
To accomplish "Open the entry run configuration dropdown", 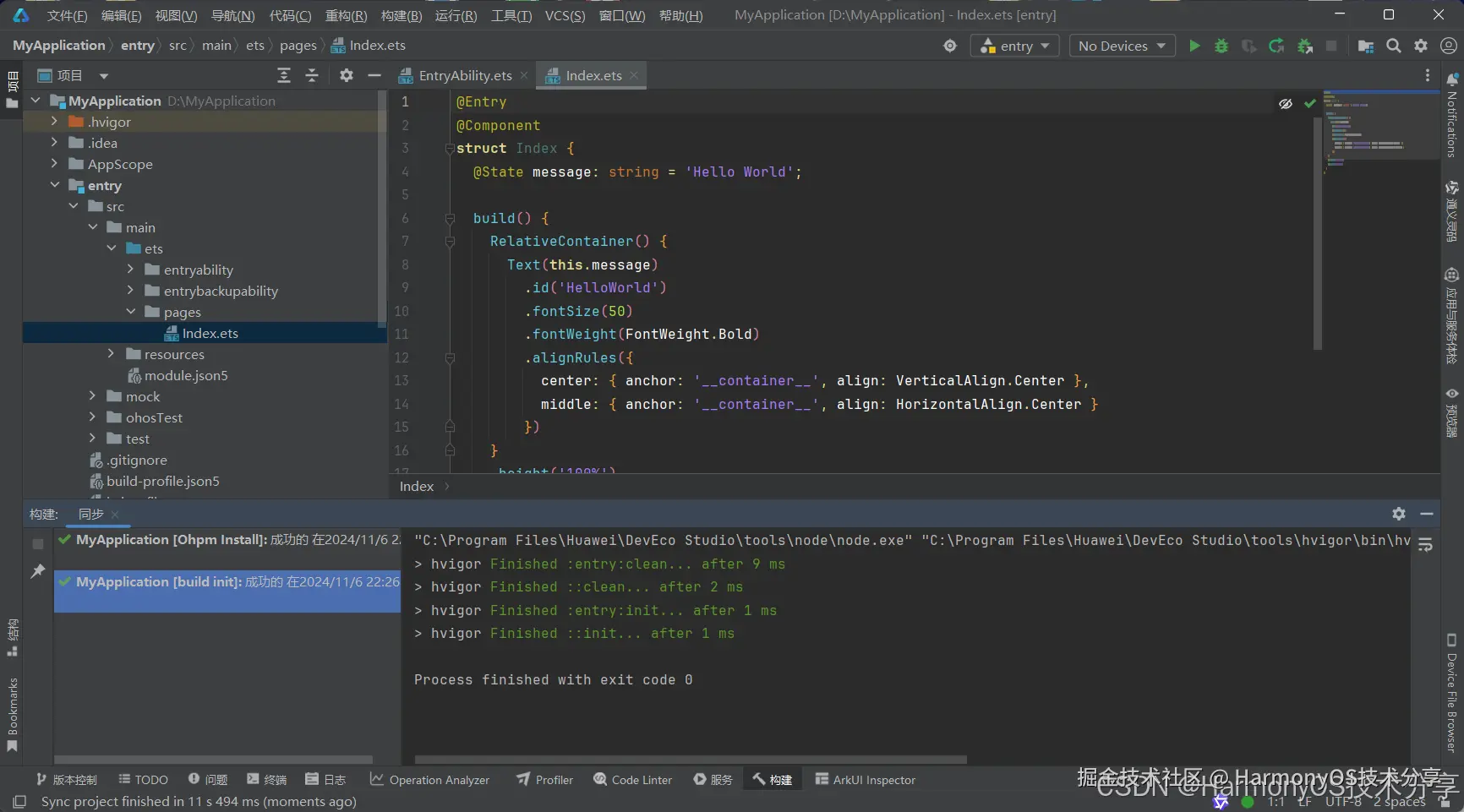I will [x=1014, y=46].
